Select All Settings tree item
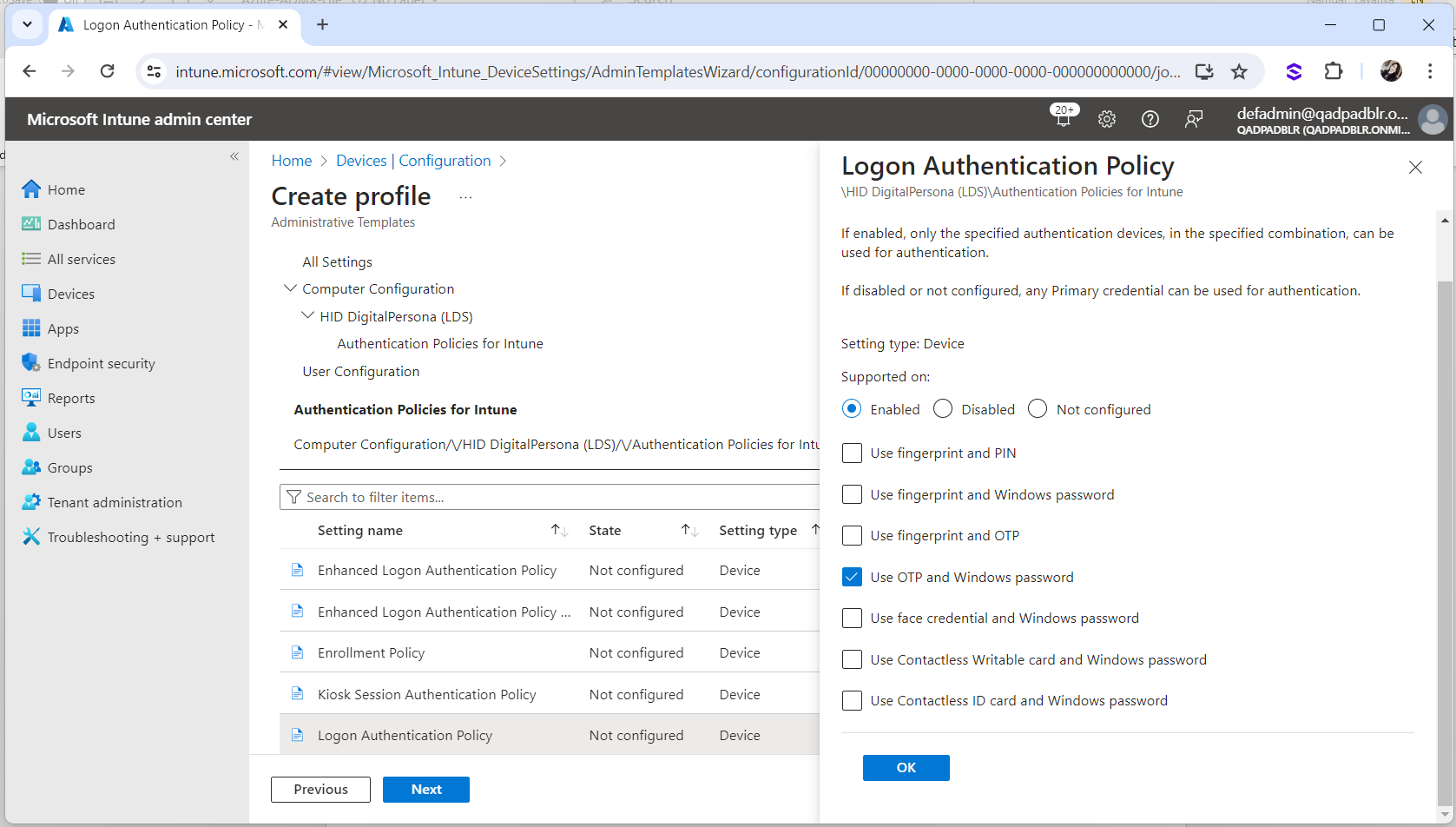The image size is (1456, 827). click(x=337, y=261)
